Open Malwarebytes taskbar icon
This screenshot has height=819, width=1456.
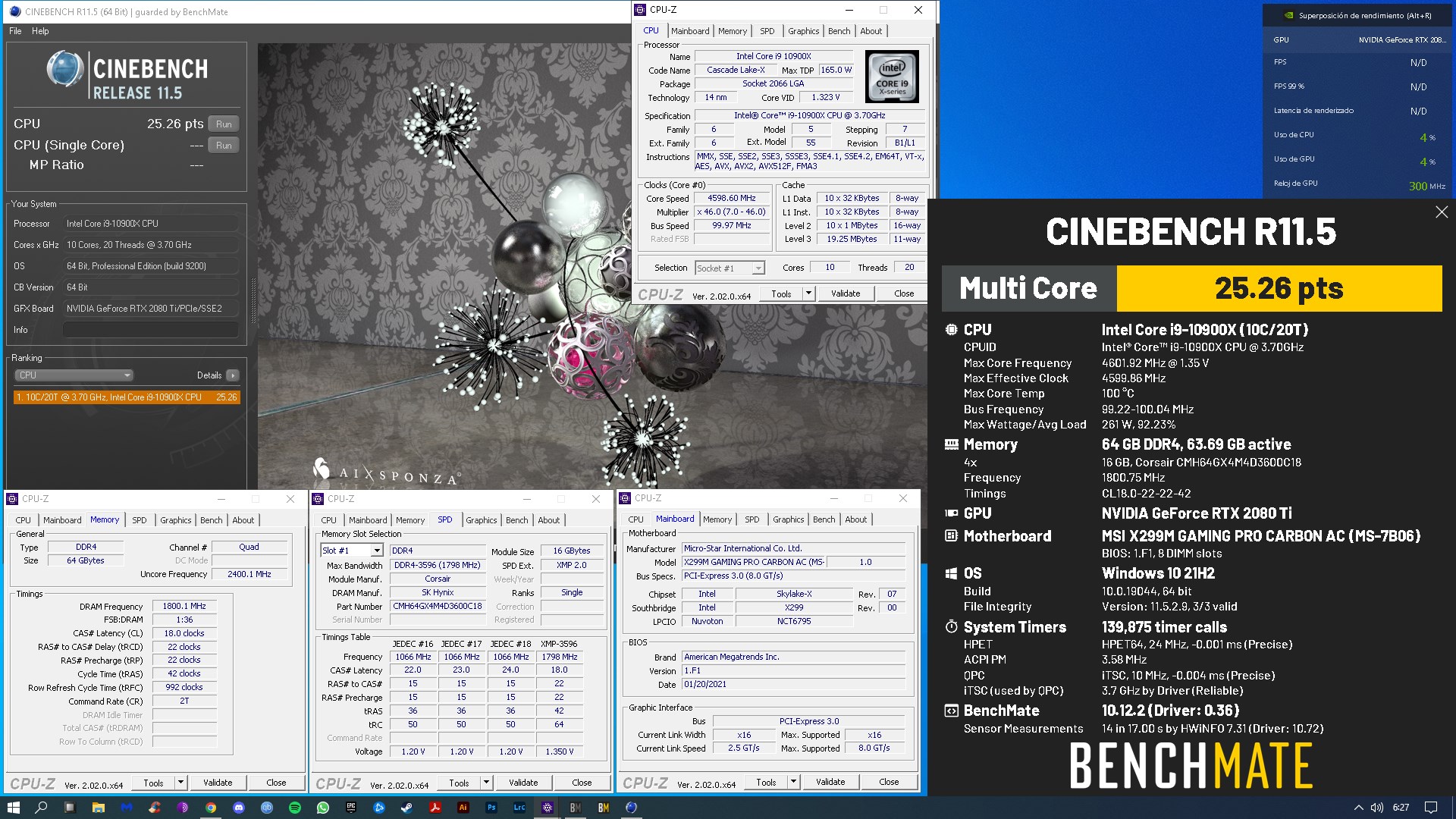point(126,808)
